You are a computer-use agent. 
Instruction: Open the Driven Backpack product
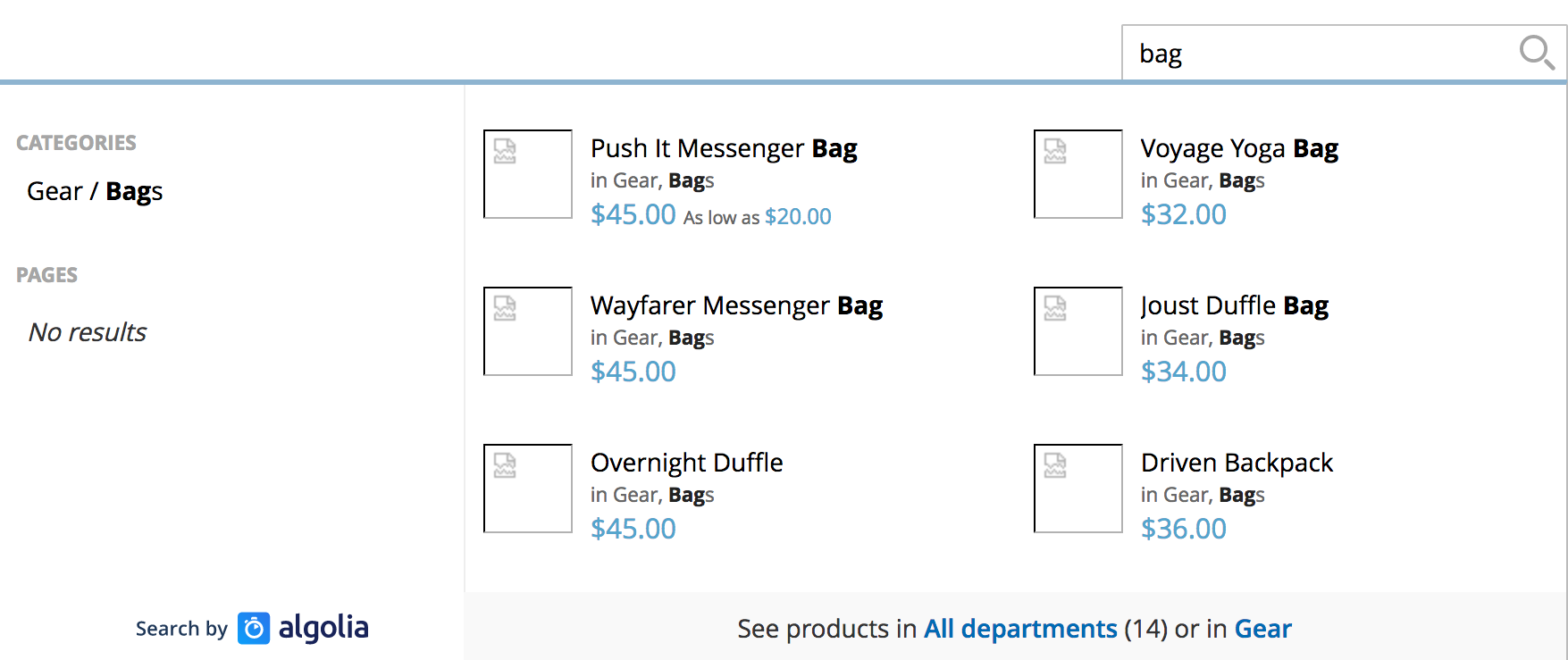coord(1237,463)
